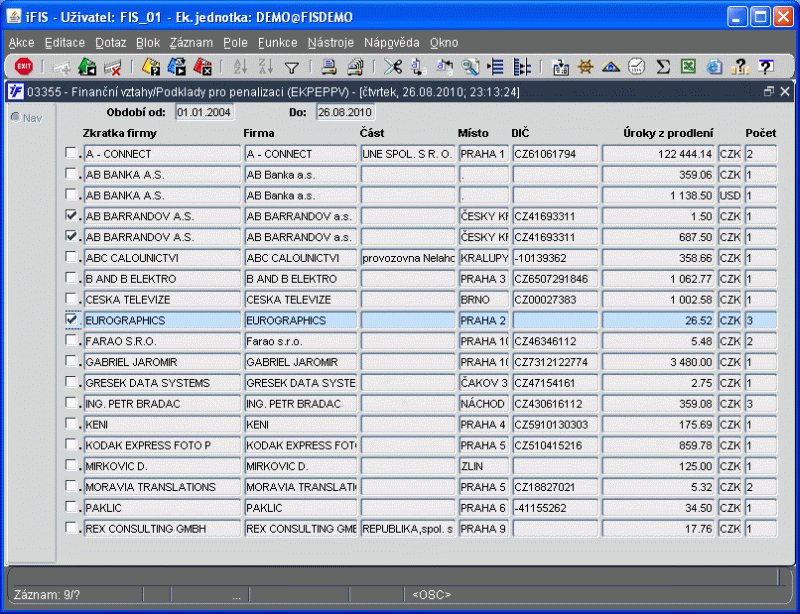800x614 pixels.
Task: Uncheck the EUROGRAPHICS row checkbox
Action: [x=71, y=320]
